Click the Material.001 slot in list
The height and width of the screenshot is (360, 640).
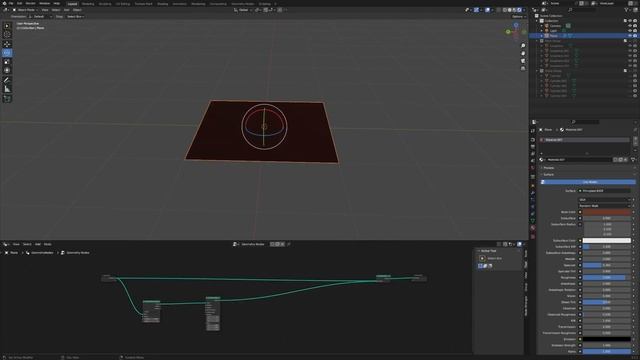tap(585, 140)
